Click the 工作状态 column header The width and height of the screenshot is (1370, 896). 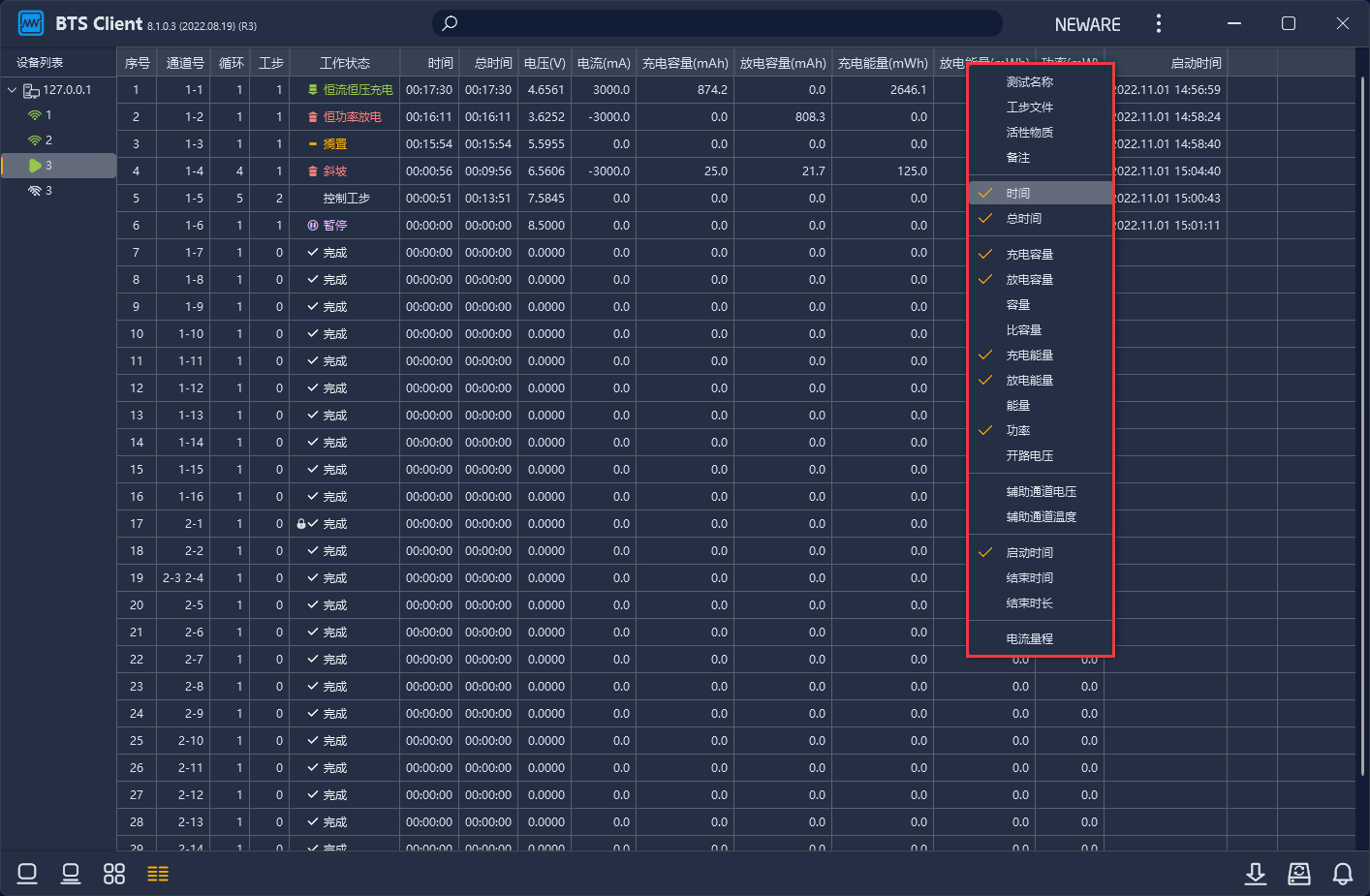click(344, 63)
